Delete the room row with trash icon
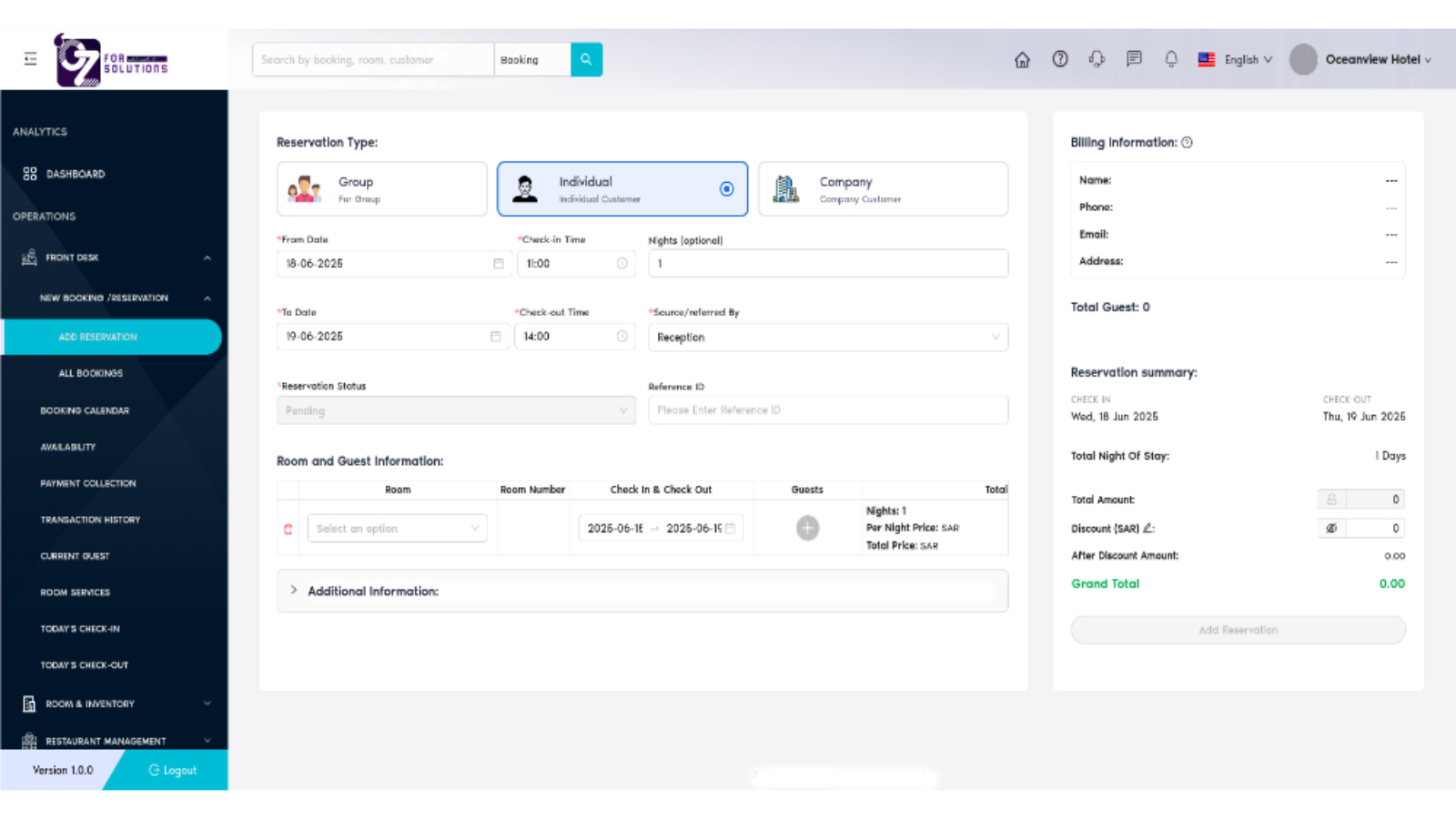This screenshot has height=819, width=1456. tap(288, 529)
